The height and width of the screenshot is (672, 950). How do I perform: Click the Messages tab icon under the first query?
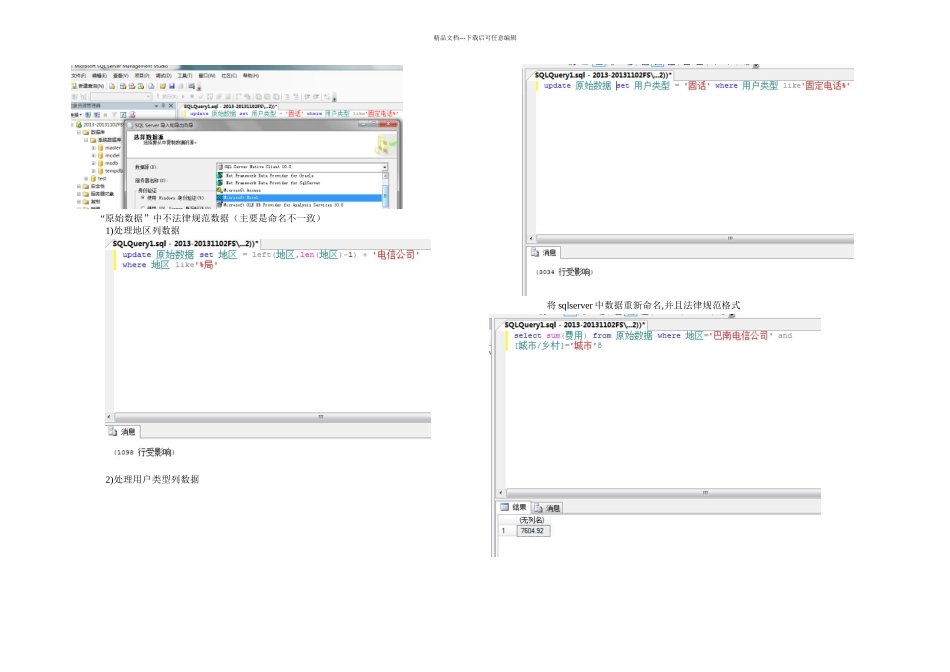pyautogui.click(x=115, y=432)
